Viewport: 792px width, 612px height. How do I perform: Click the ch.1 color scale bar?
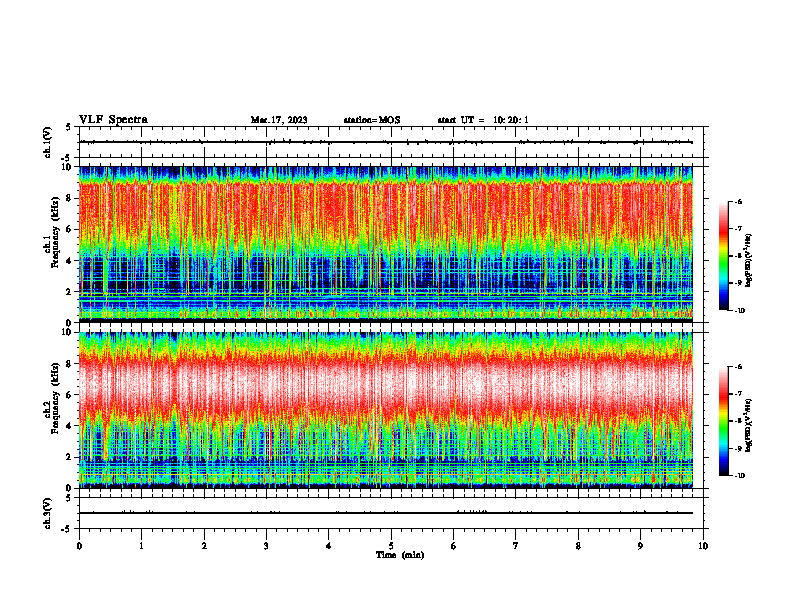tap(724, 256)
